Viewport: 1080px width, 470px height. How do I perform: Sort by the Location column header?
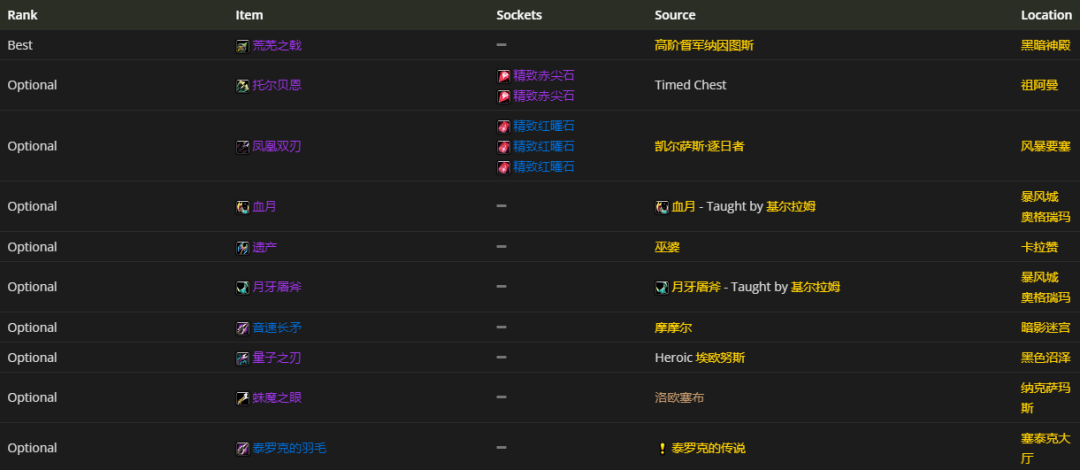click(1046, 15)
